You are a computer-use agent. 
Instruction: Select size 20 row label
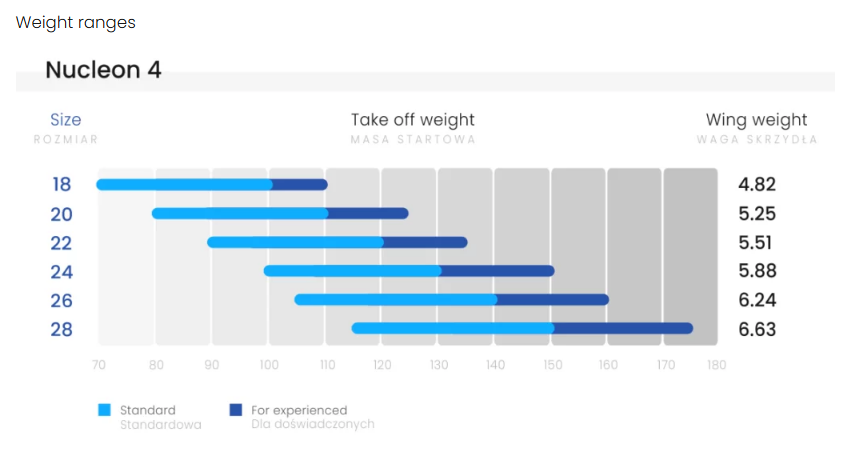62,214
